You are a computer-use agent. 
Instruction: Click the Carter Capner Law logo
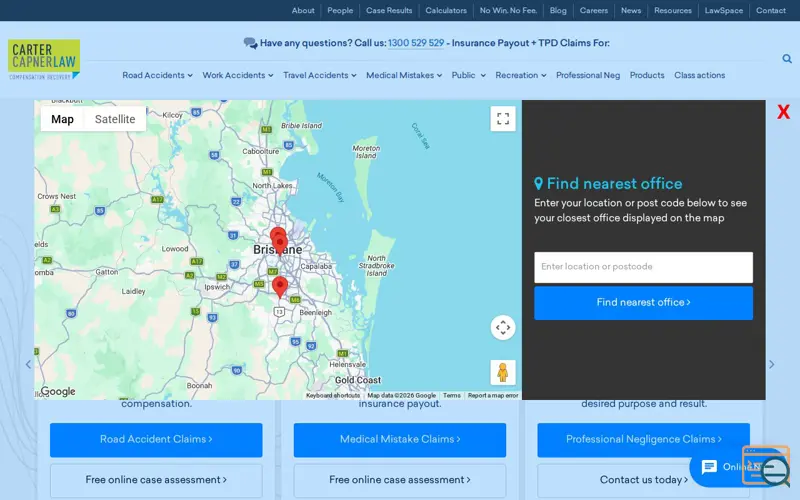pos(44,59)
